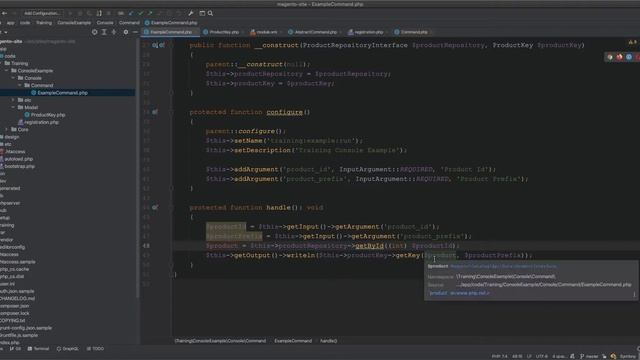Expand the etc folder under ConsoleExample
Screen dimensions: 640x360
click(x=13, y=100)
